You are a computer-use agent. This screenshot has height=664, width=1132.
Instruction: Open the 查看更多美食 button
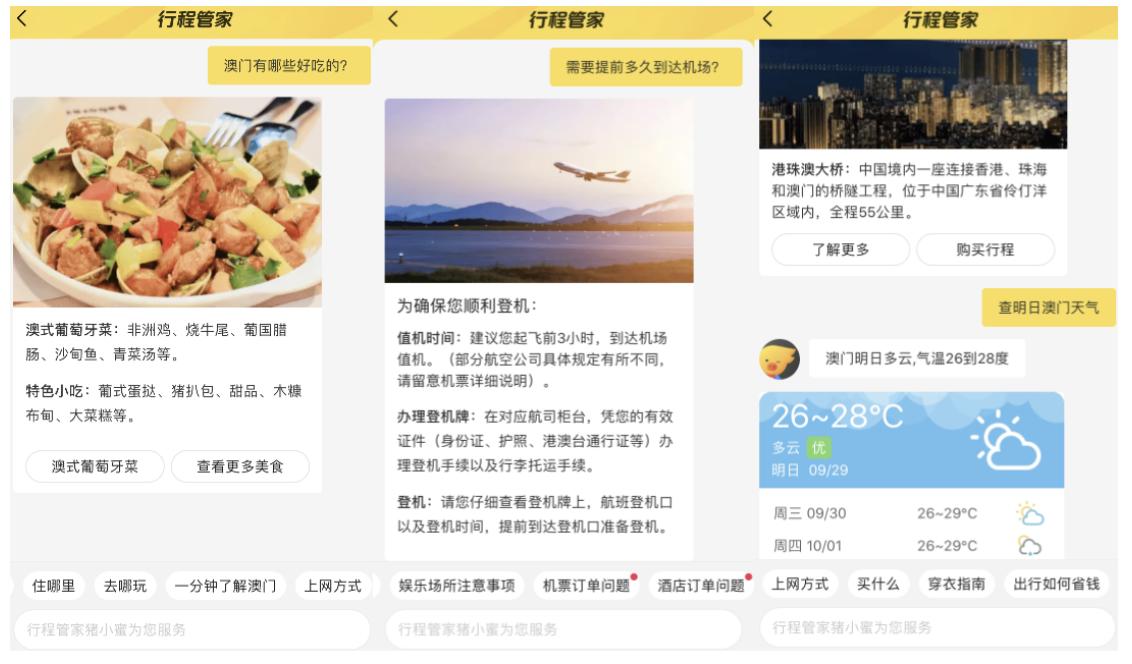tap(240, 466)
